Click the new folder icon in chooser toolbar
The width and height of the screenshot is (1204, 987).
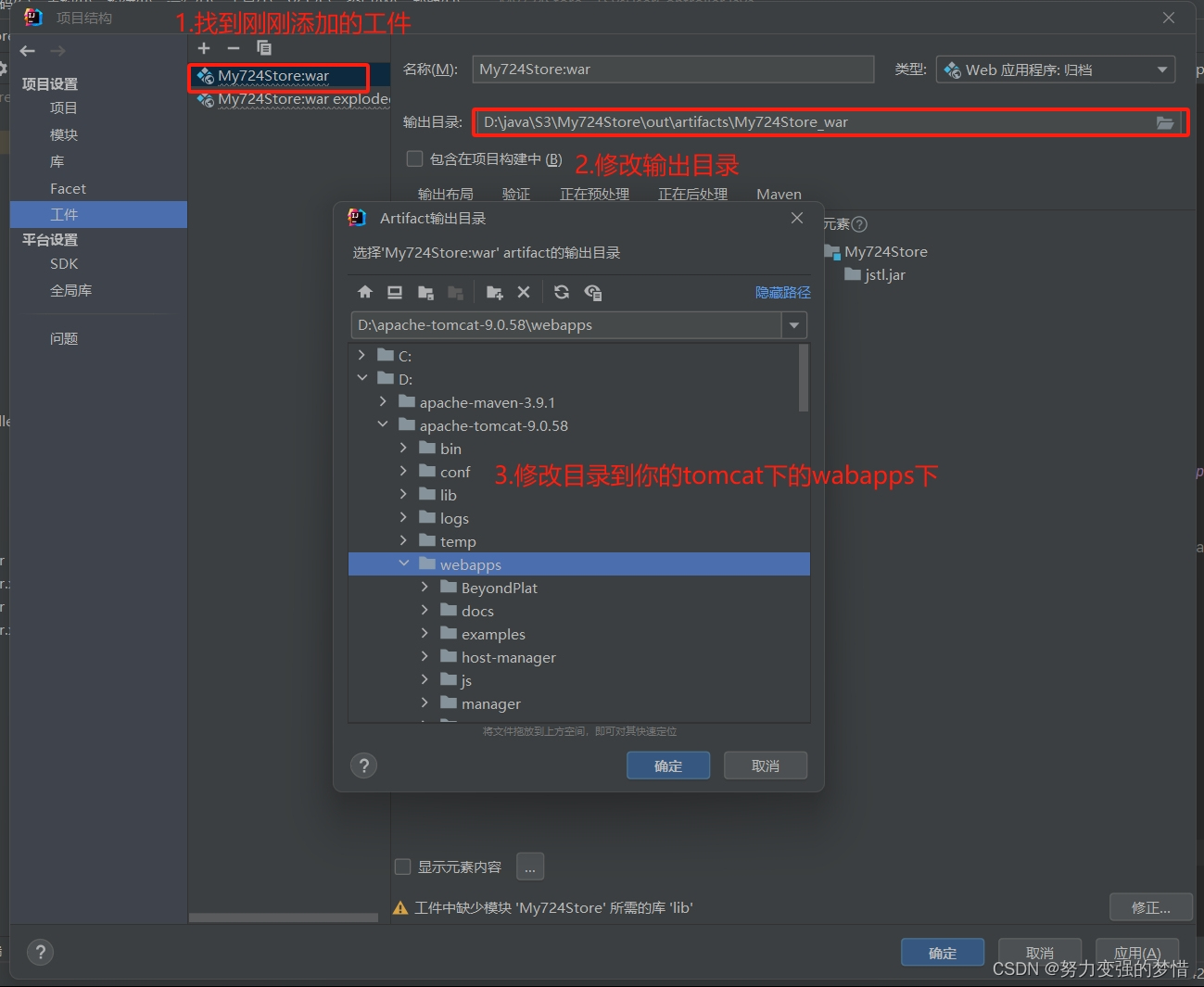(494, 293)
